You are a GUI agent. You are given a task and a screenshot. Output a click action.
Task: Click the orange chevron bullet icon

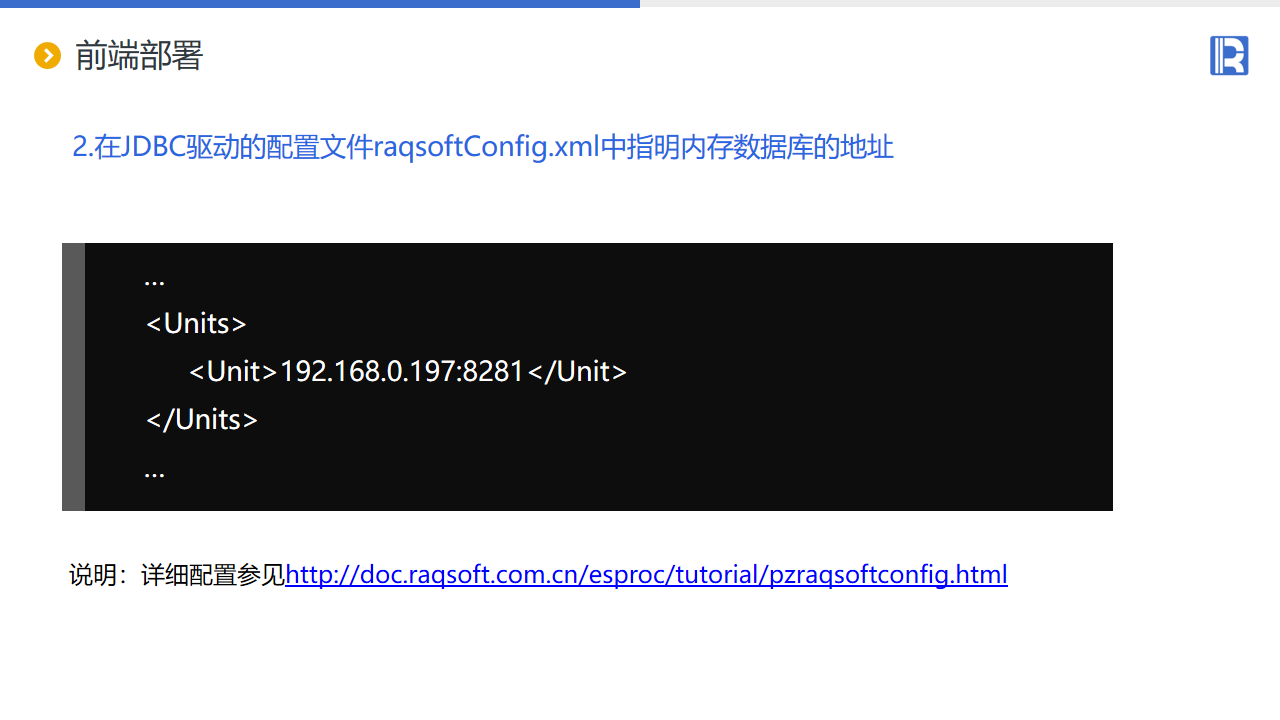click(x=48, y=56)
